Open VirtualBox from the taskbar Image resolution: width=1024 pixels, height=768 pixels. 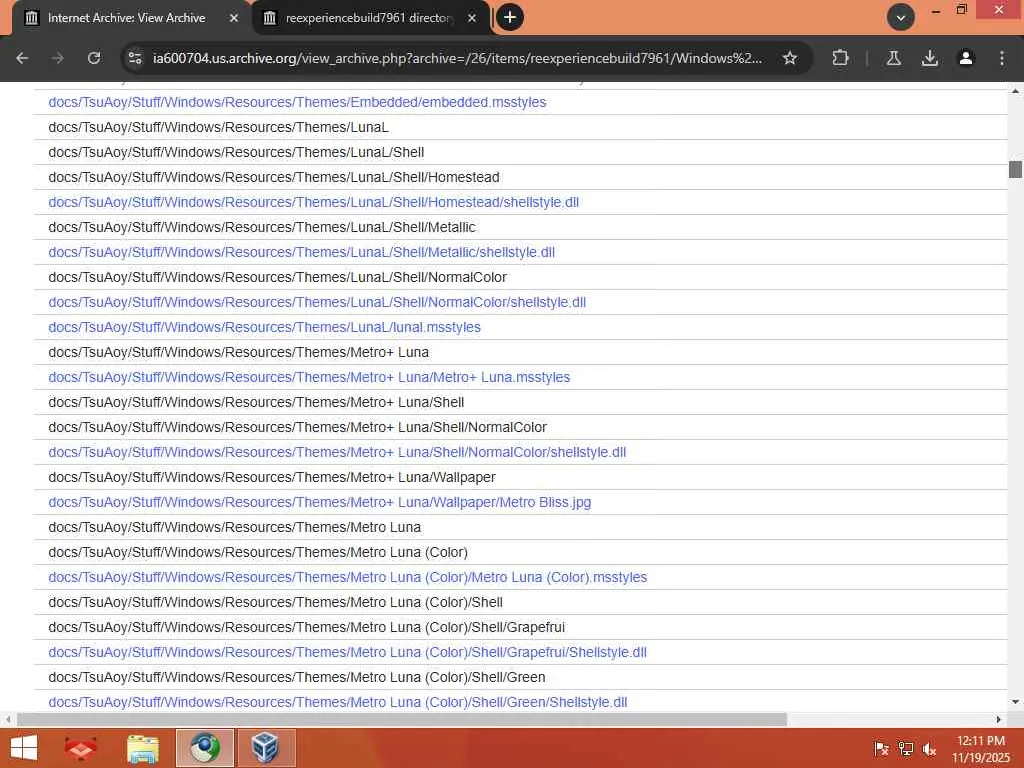pos(266,748)
